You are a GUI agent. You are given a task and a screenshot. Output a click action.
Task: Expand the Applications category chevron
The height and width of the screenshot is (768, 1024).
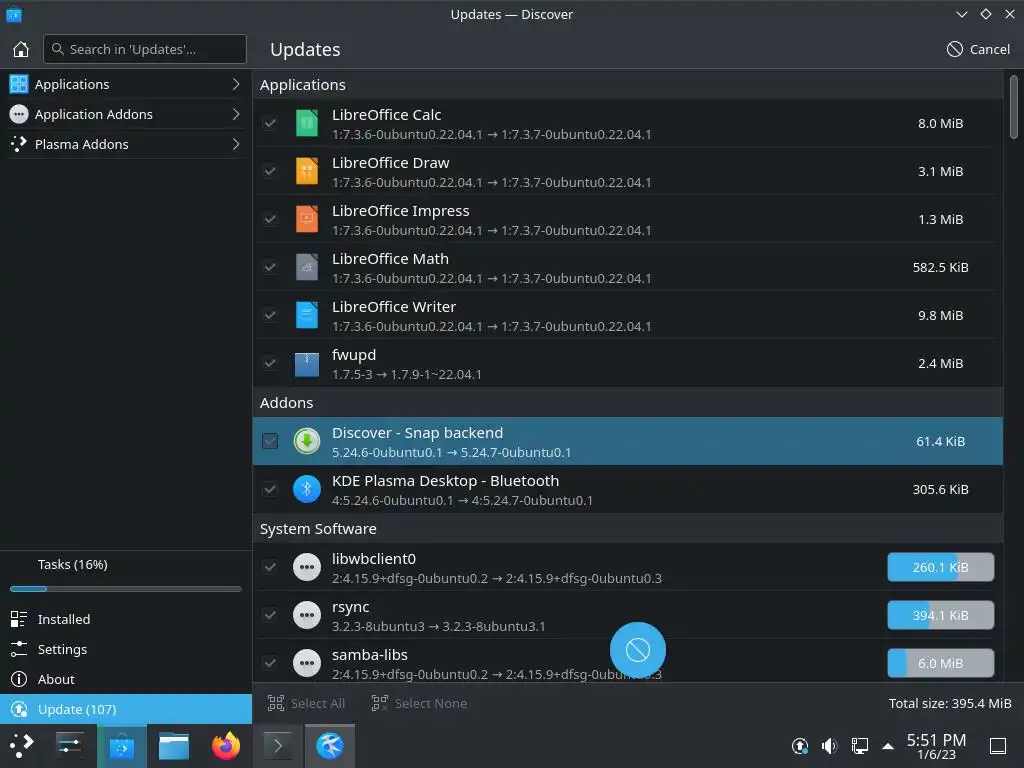236,84
